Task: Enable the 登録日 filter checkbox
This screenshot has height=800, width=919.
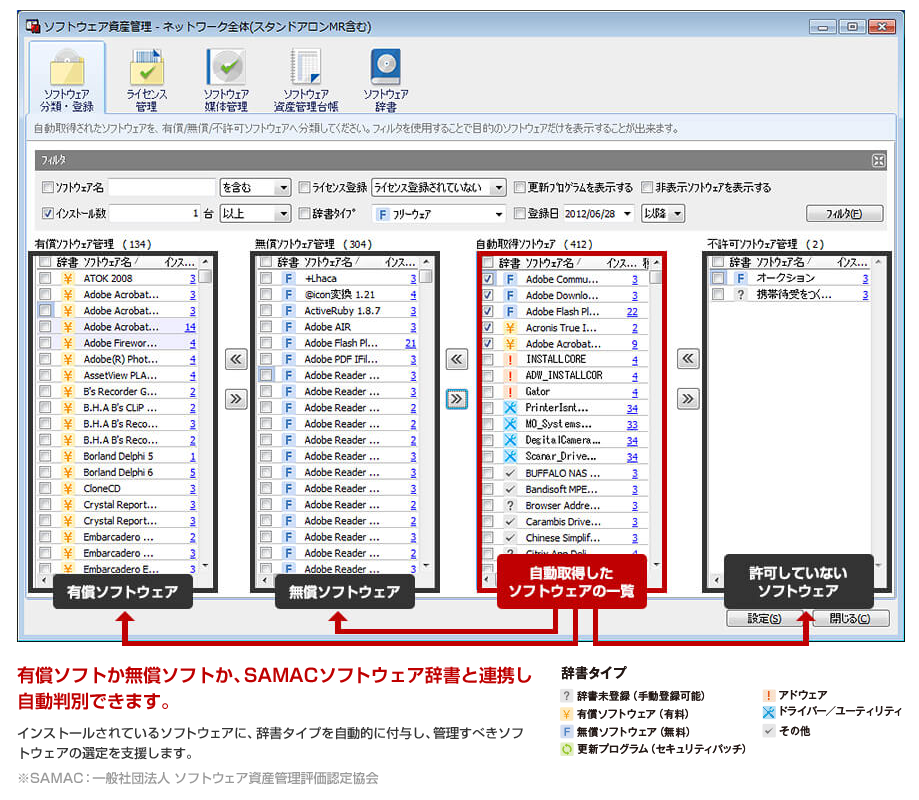Action: [x=519, y=213]
